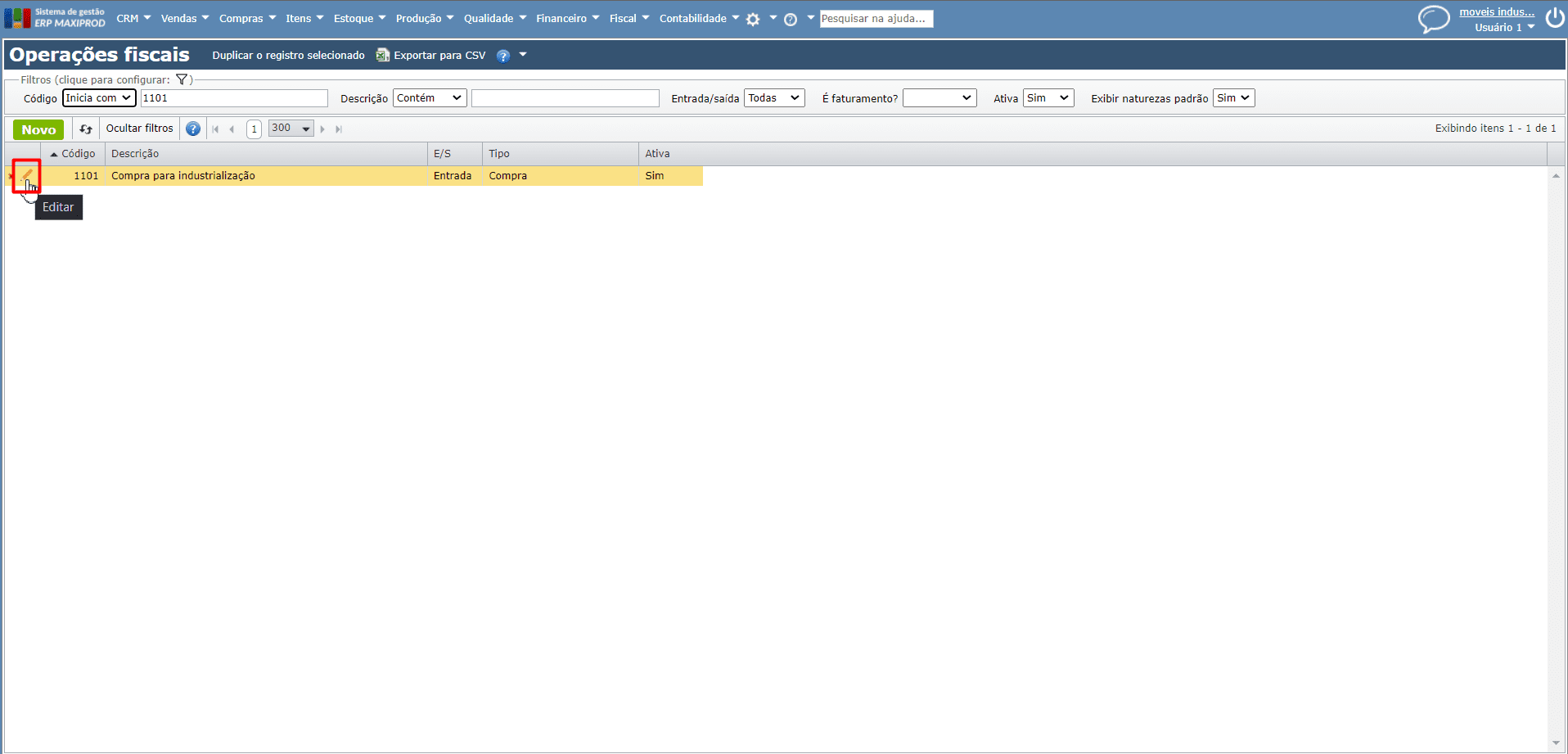Open the Produção menu

(424, 18)
